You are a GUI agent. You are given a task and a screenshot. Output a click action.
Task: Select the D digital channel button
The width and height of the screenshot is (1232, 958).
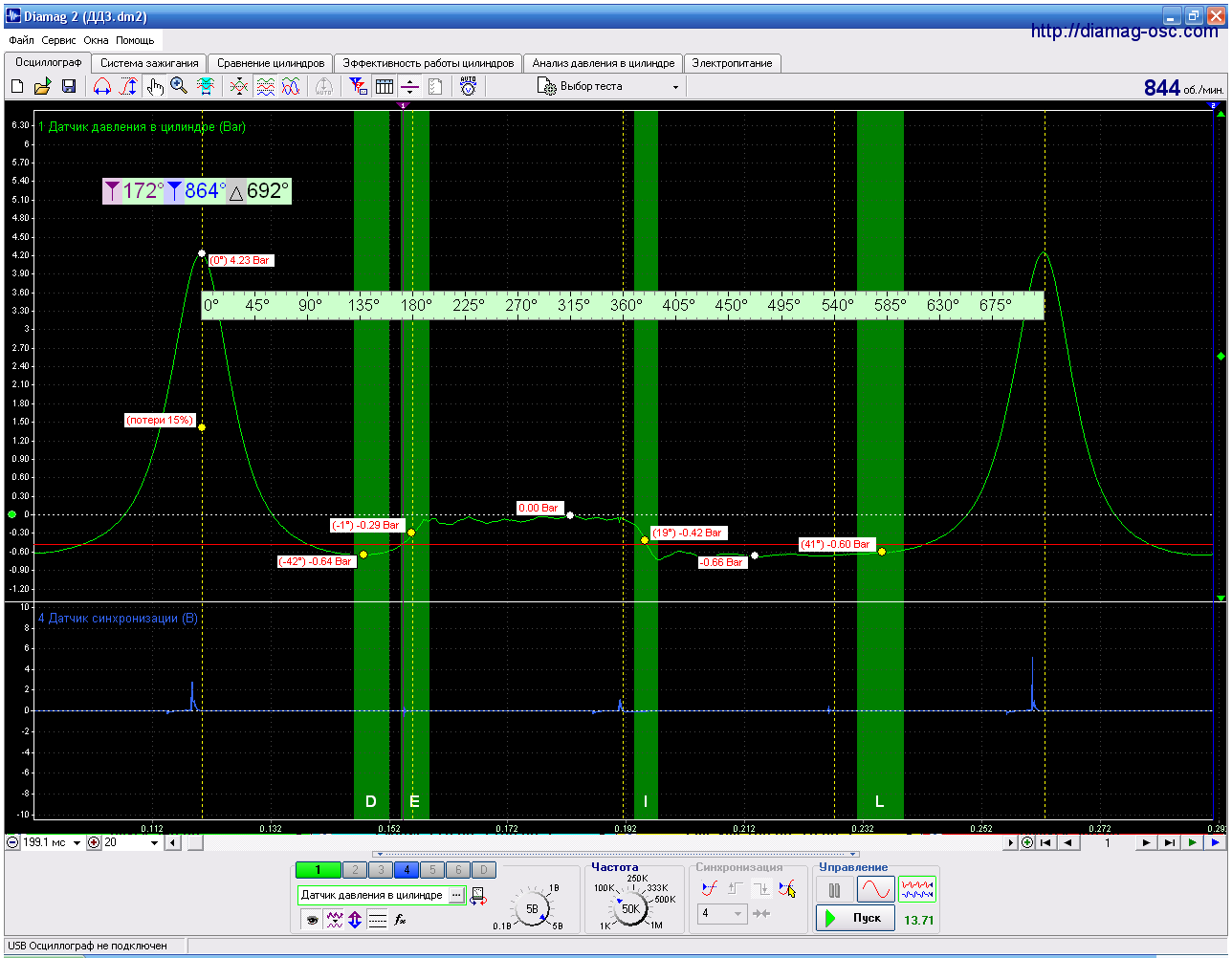tap(484, 870)
